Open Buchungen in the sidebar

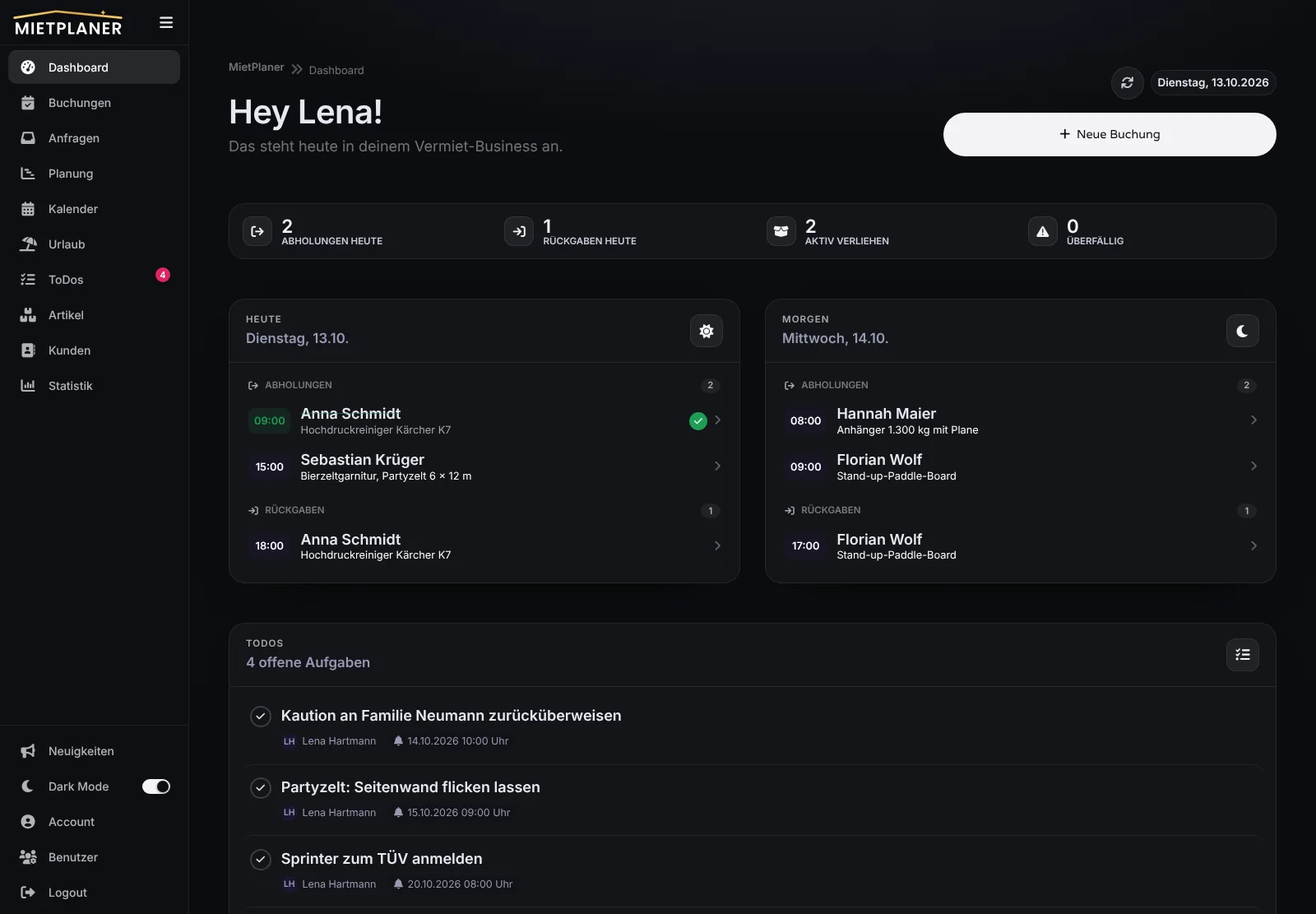pyautogui.click(x=94, y=103)
